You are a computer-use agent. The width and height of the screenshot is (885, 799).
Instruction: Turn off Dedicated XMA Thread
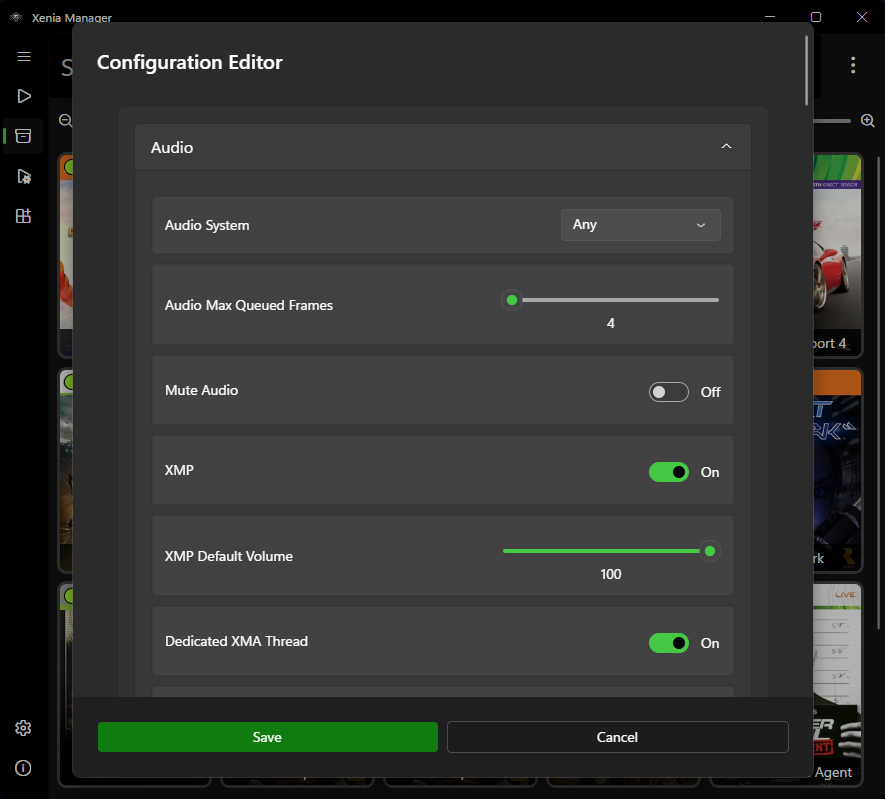pos(668,642)
